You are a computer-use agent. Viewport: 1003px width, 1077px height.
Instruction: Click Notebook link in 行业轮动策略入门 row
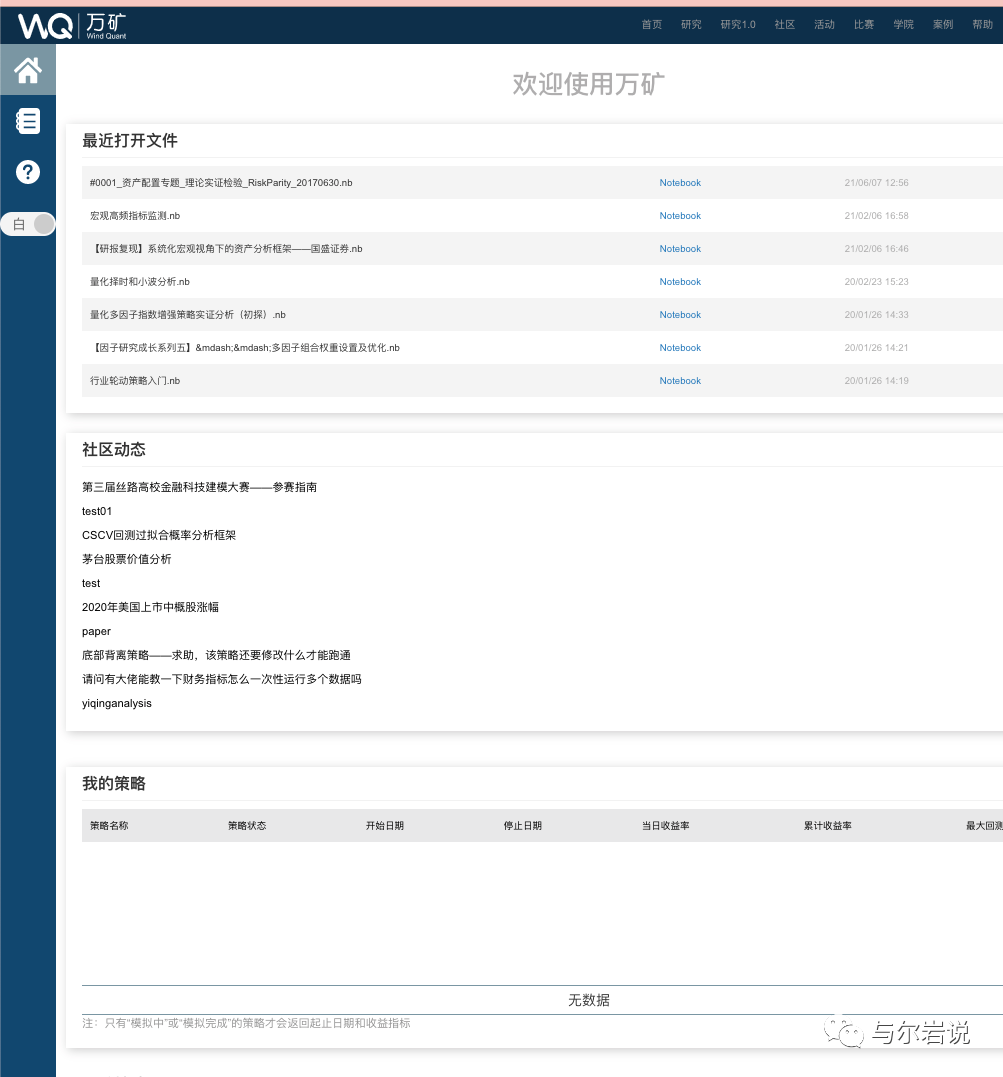(x=680, y=381)
